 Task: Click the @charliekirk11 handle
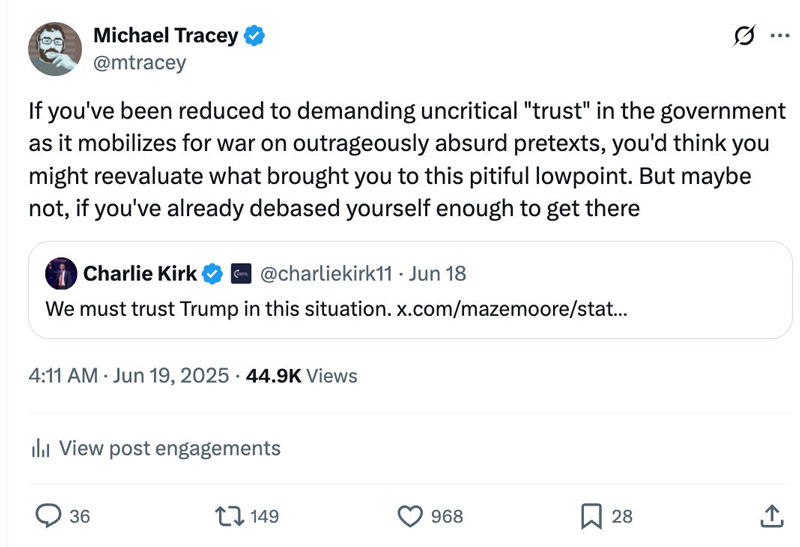[325, 273]
